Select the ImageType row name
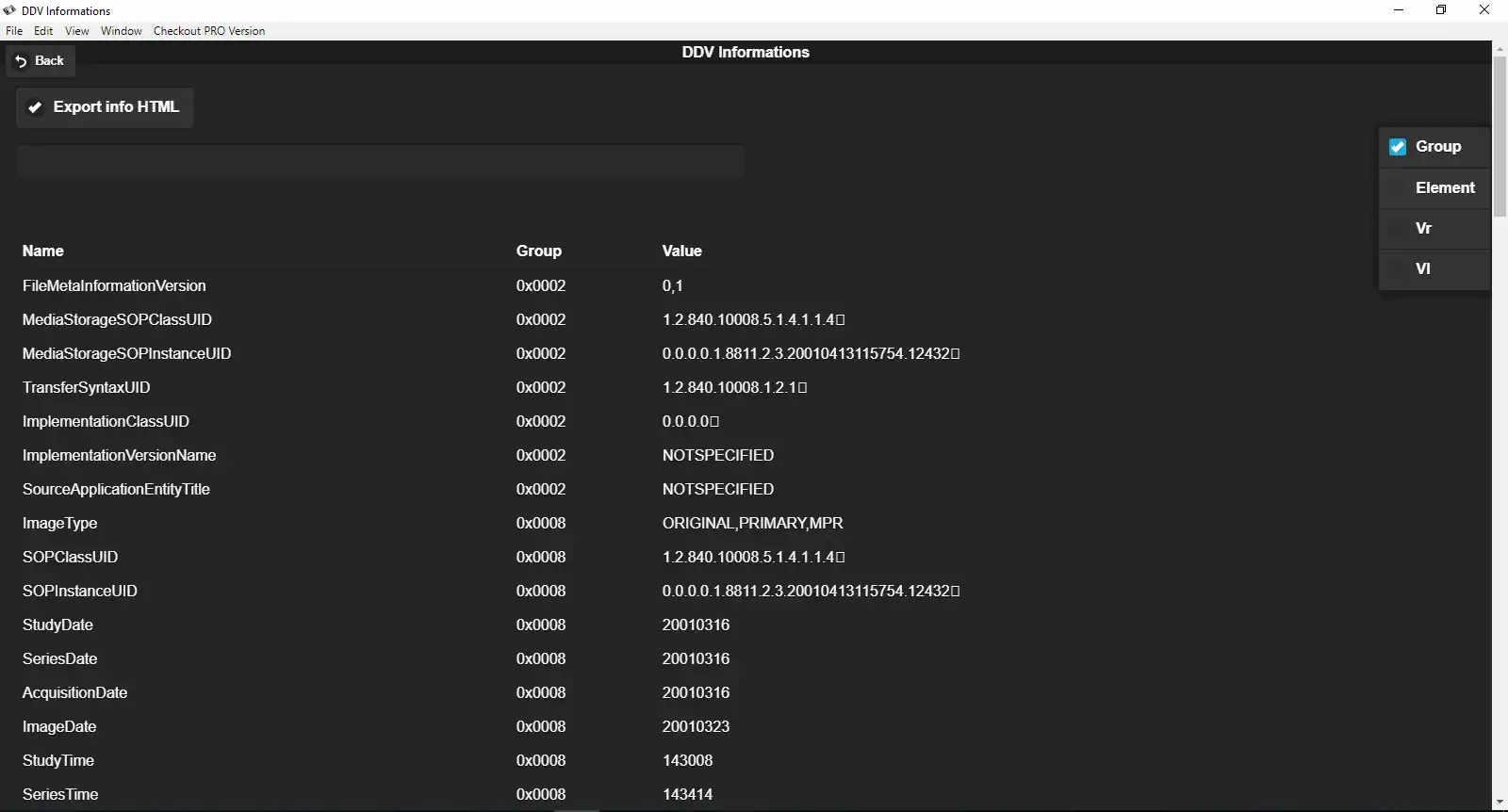 (60, 523)
